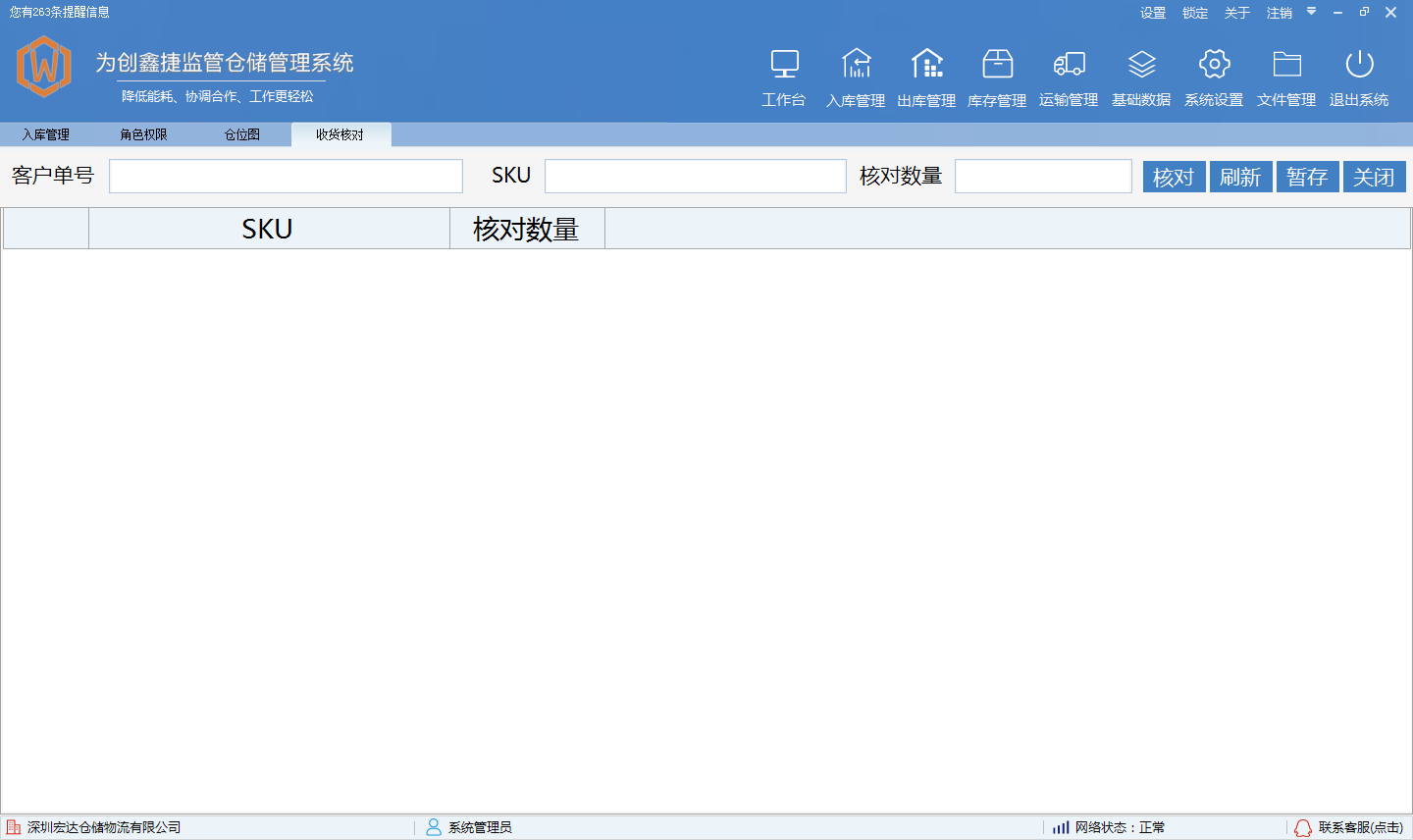
Task: Click the orange W application logo
Action: [44, 67]
